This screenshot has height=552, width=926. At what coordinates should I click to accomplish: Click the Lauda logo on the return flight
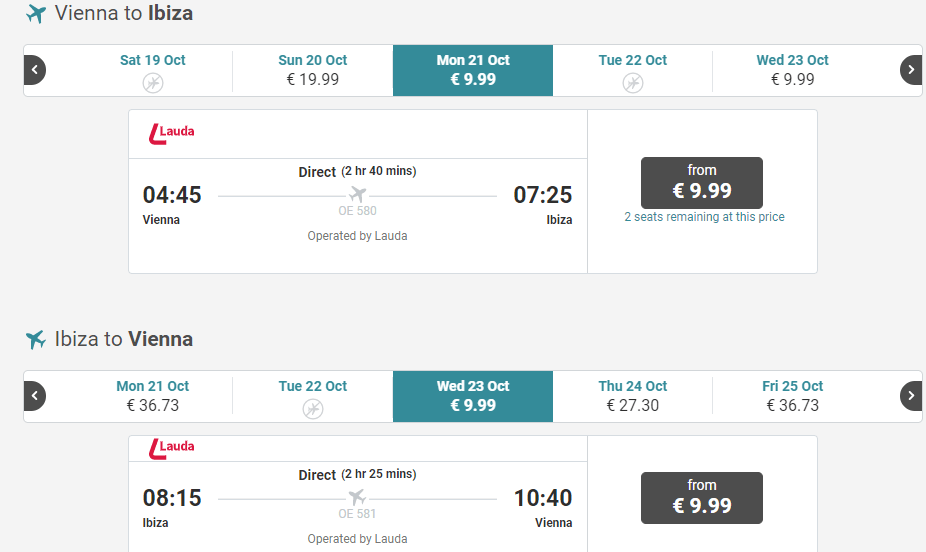(171, 448)
